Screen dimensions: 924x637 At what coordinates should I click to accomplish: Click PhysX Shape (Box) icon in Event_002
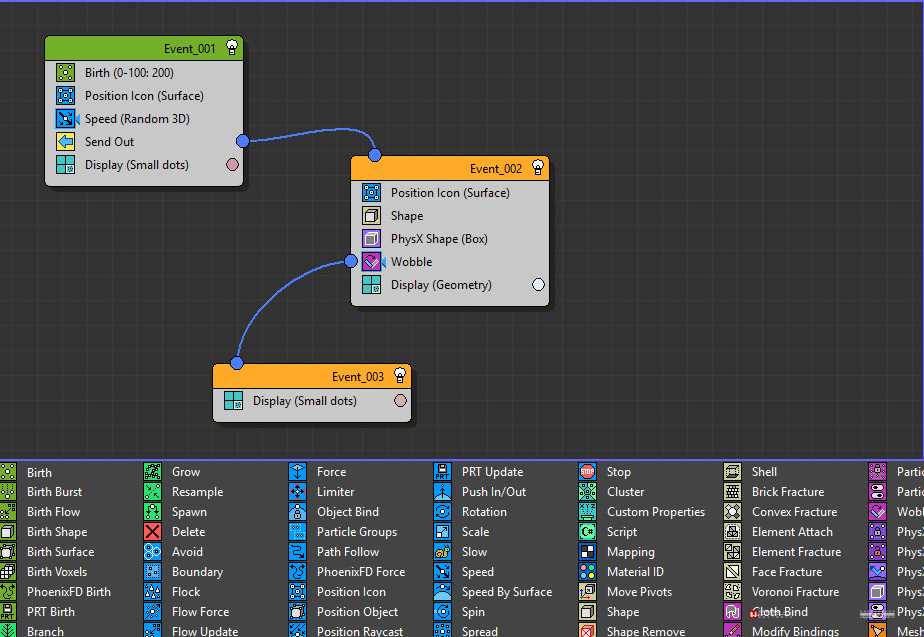coord(371,238)
